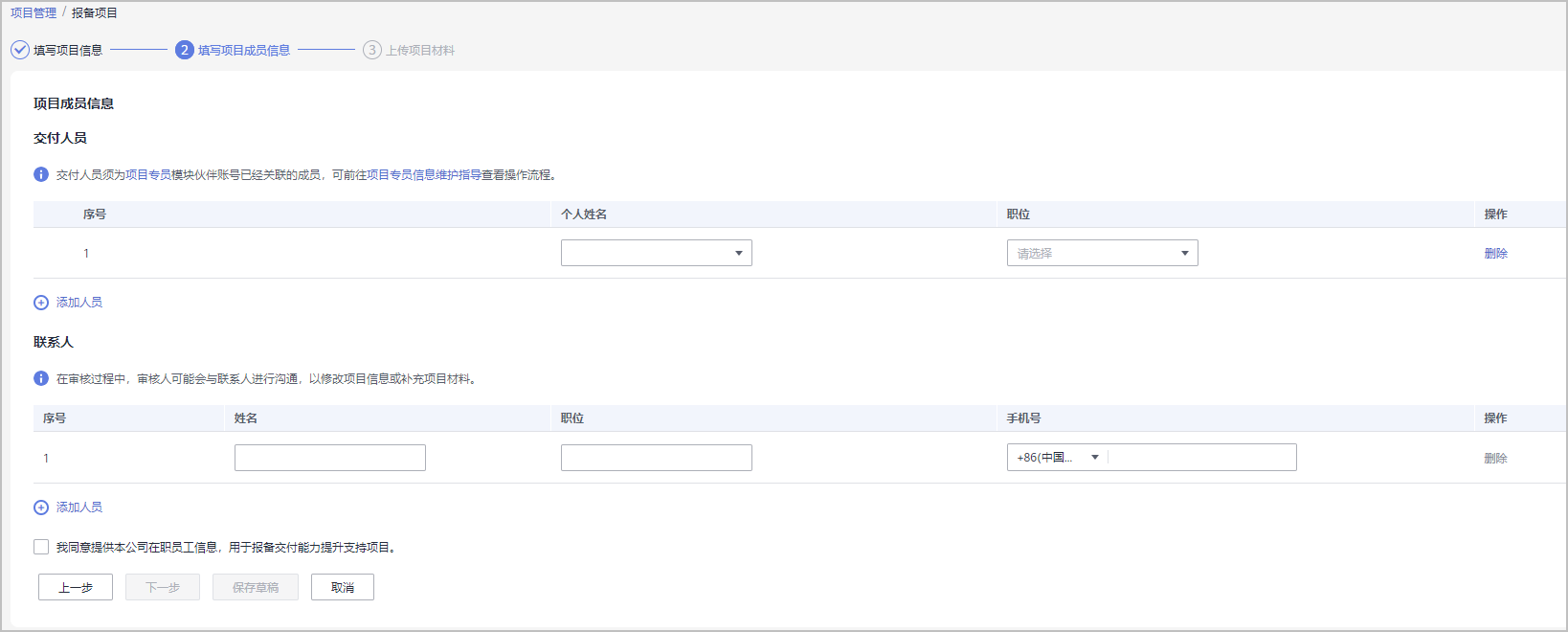This screenshot has height=632, width=1568.
Task: Go to 项目管理 breadcrumb
Action: coord(34,12)
